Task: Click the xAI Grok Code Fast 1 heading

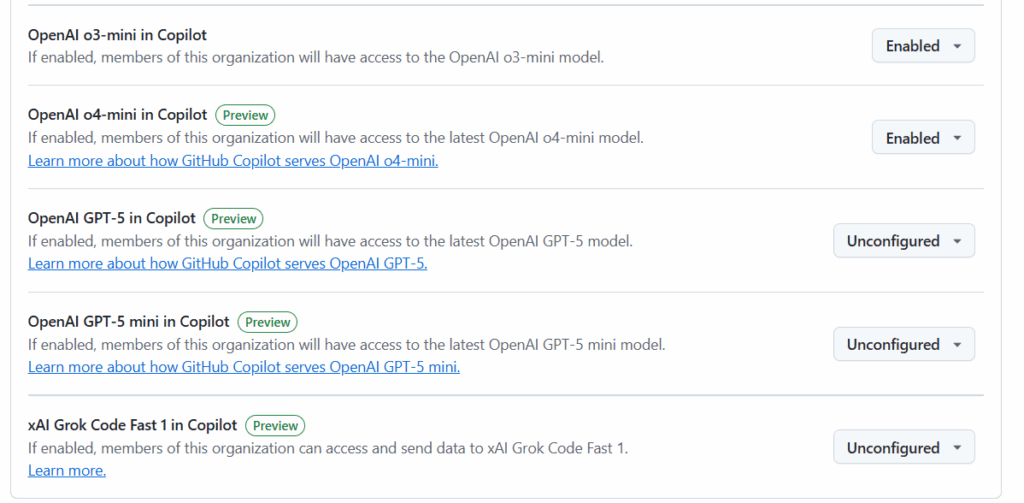Action: point(133,425)
